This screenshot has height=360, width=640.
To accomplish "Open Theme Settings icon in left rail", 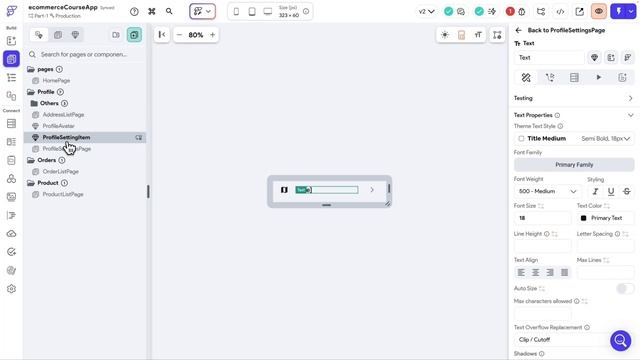I will point(11,270).
